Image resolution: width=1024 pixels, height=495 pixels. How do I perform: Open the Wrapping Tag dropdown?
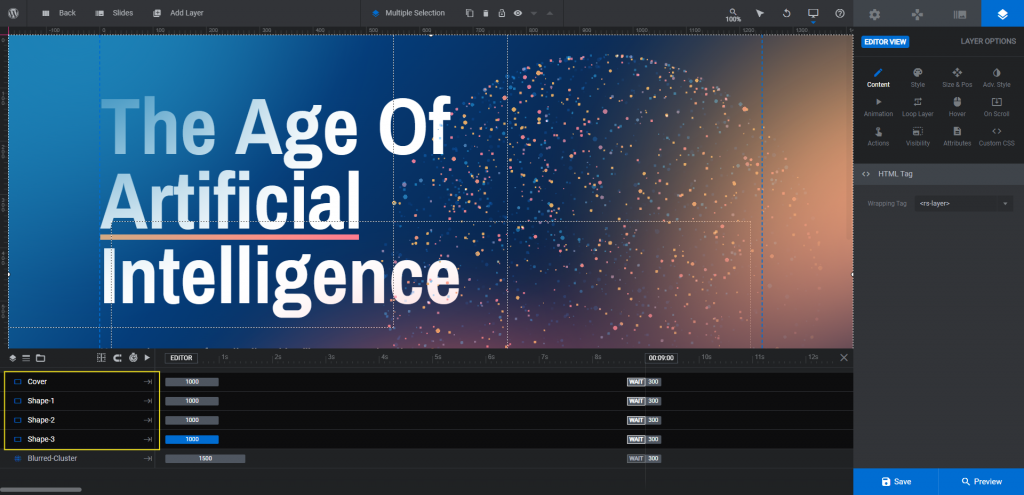pos(963,203)
